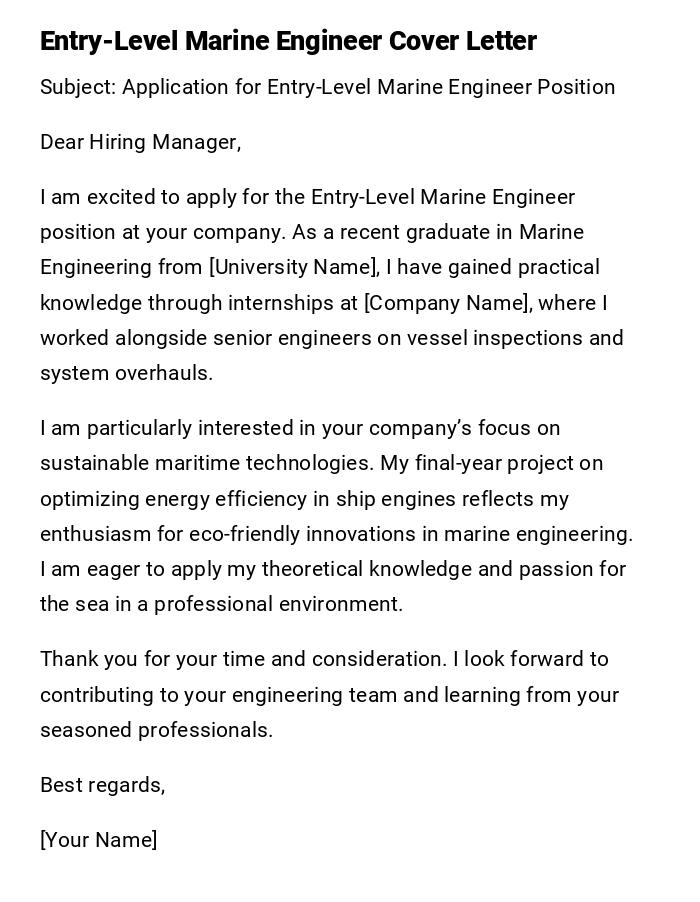Click the phrase "sustainable maritime technologies"
The width and height of the screenshot is (700, 902).
point(204,463)
